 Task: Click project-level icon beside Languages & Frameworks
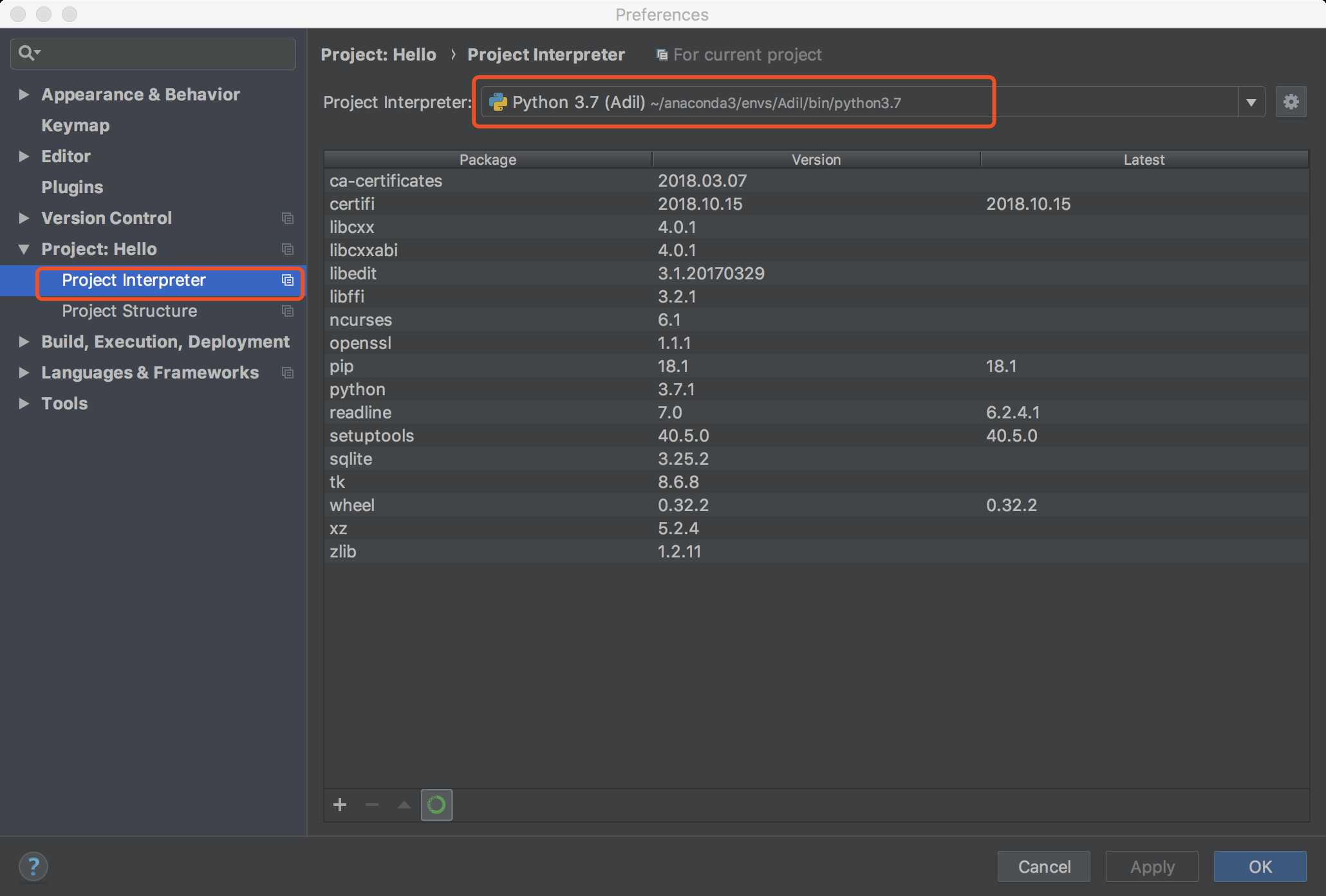(288, 373)
